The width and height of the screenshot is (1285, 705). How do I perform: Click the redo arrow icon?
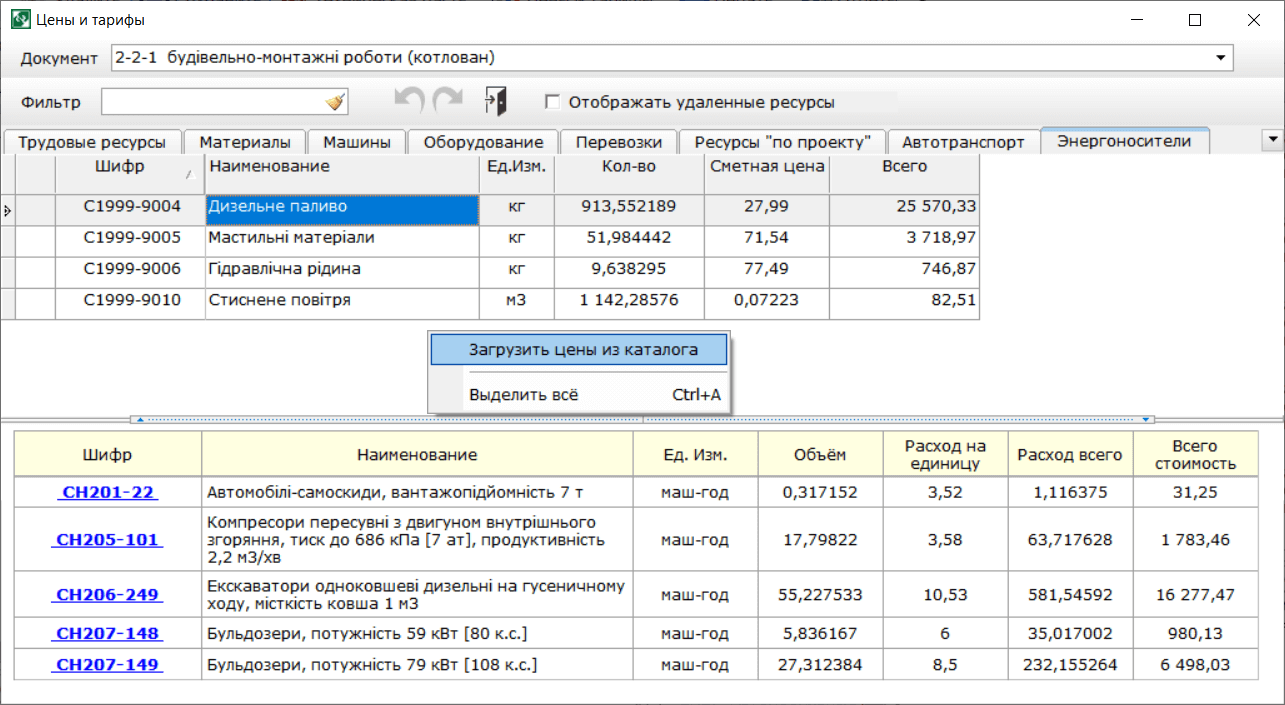(x=447, y=101)
